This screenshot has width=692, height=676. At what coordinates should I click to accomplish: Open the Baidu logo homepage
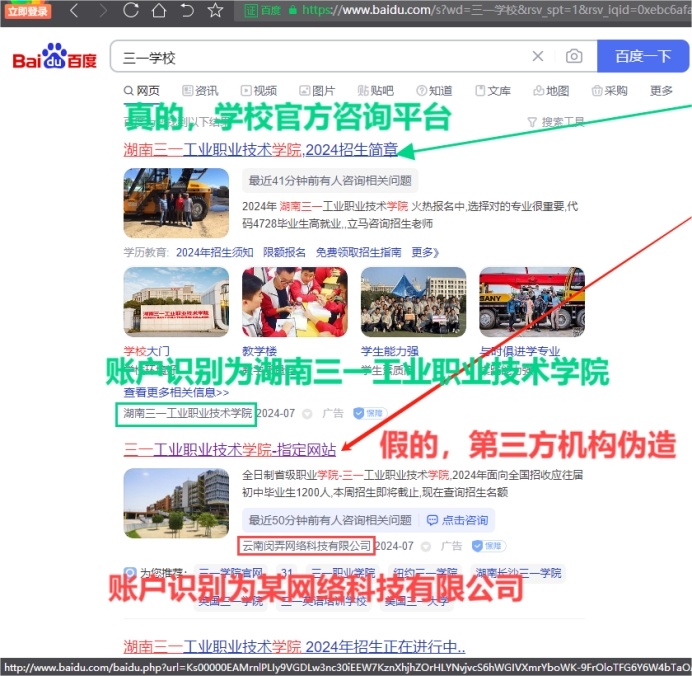click(54, 56)
